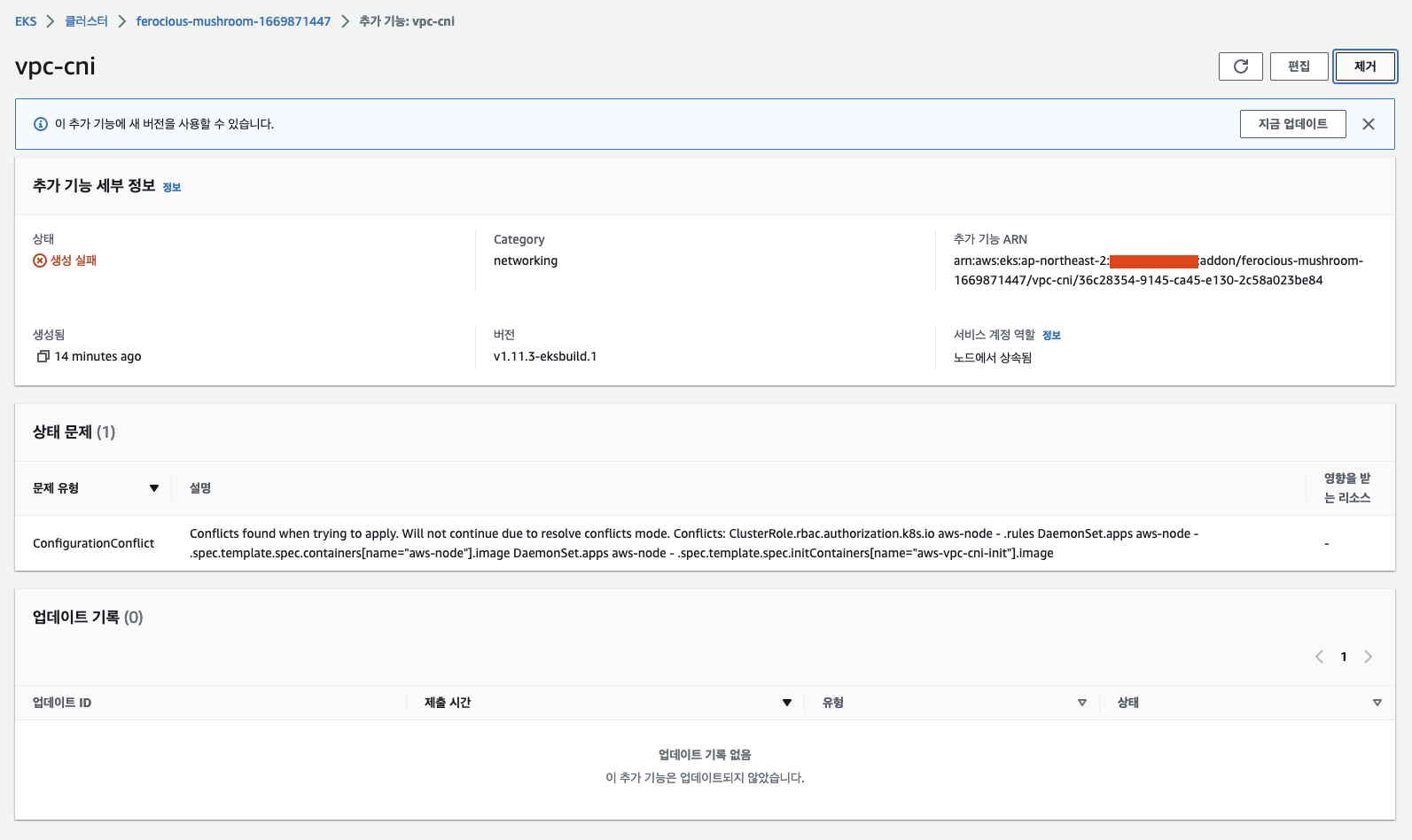Click the 업데이트 ID column header

point(62,703)
